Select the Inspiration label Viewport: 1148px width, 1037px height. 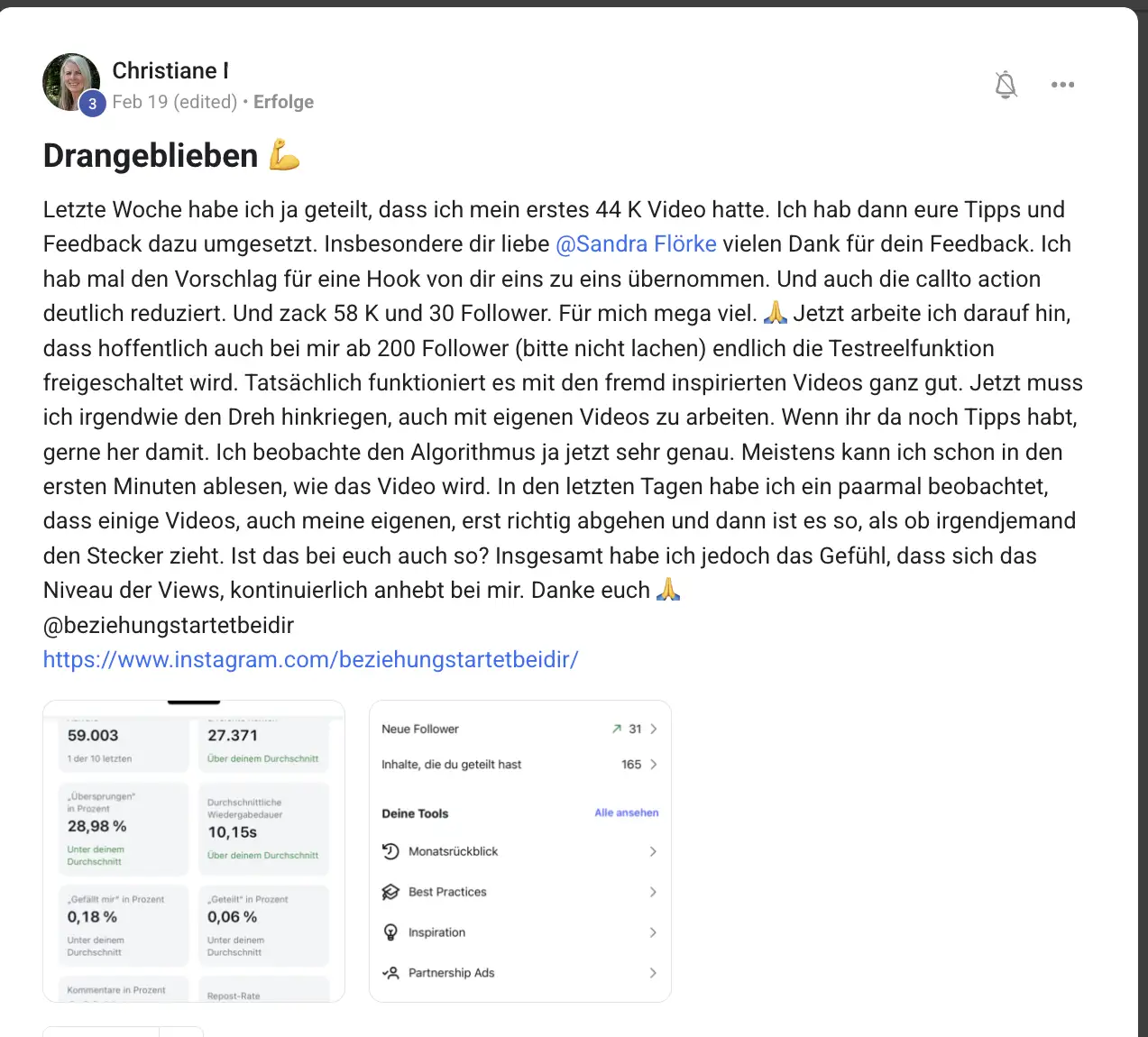click(x=437, y=932)
